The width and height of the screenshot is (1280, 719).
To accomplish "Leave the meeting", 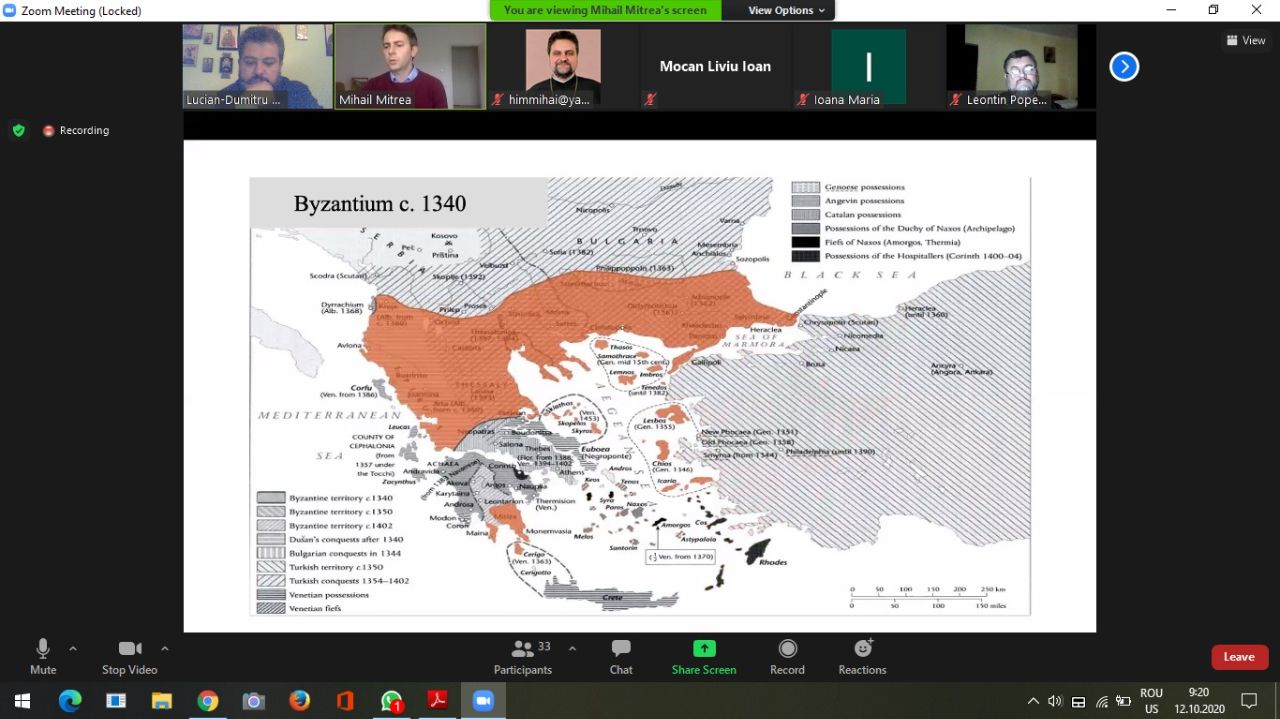I will [1239, 657].
